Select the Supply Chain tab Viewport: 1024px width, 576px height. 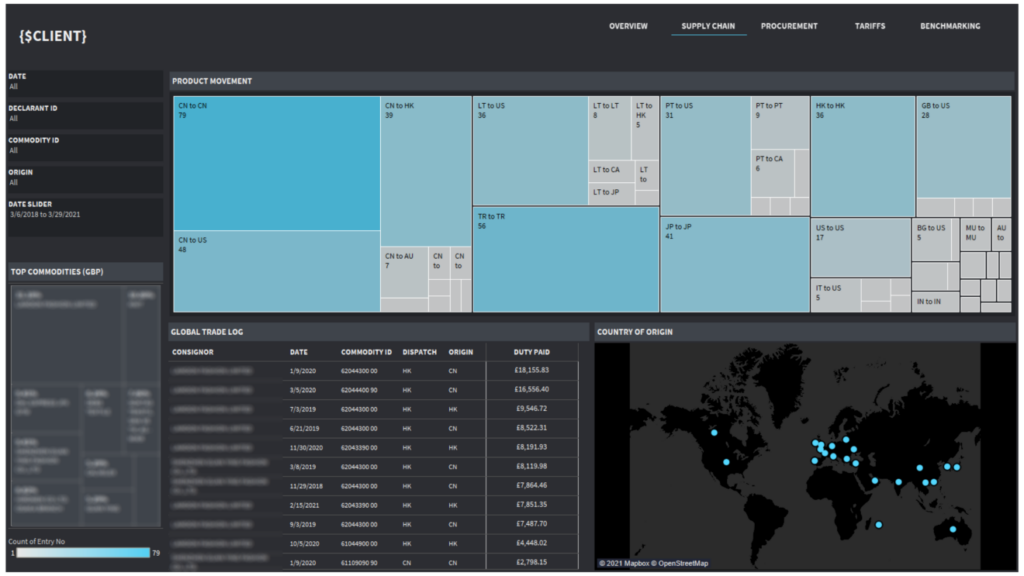click(708, 26)
